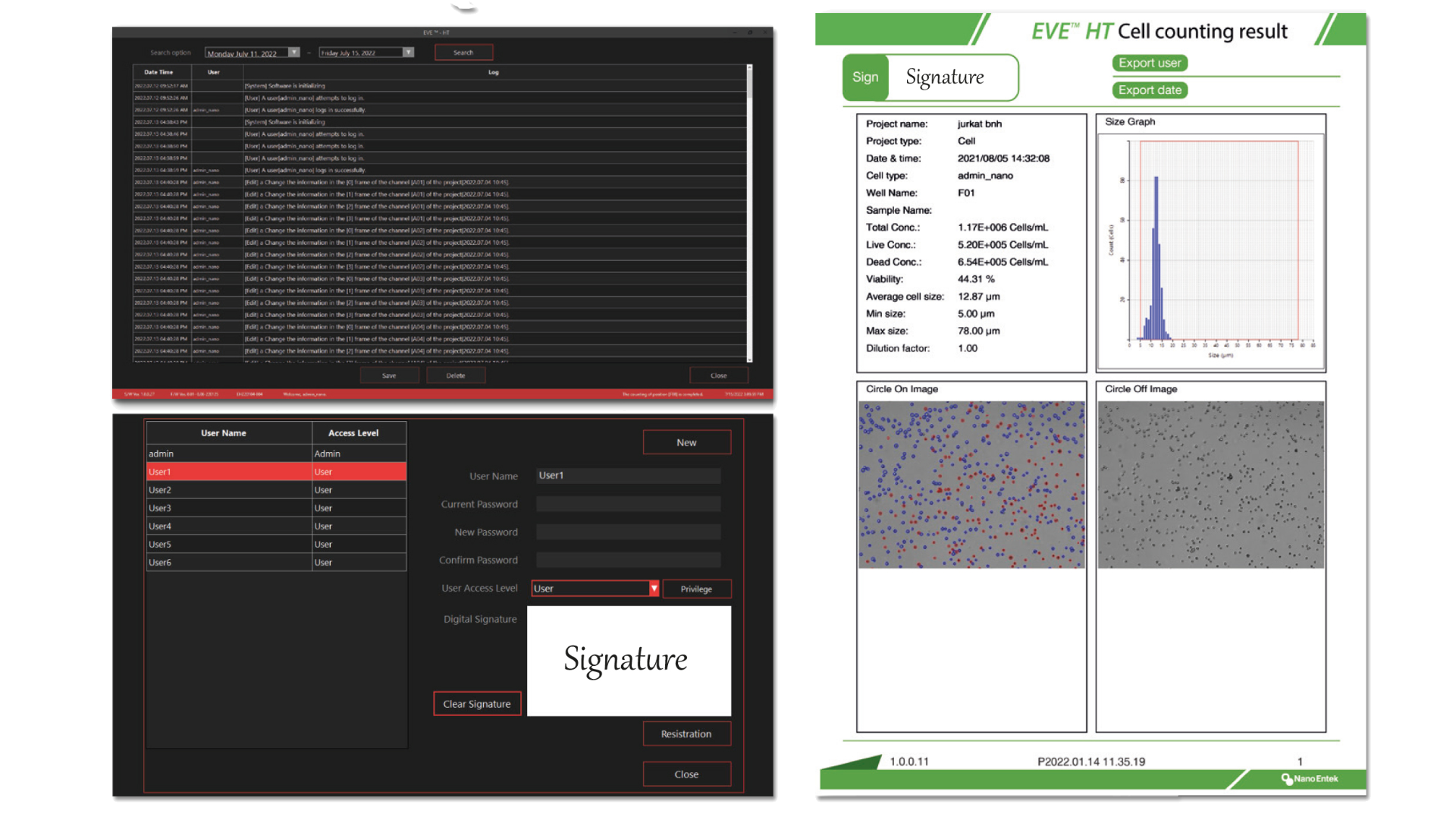The image size is (1456, 823).
Task: Click the Current Password field
Action: 628,504
